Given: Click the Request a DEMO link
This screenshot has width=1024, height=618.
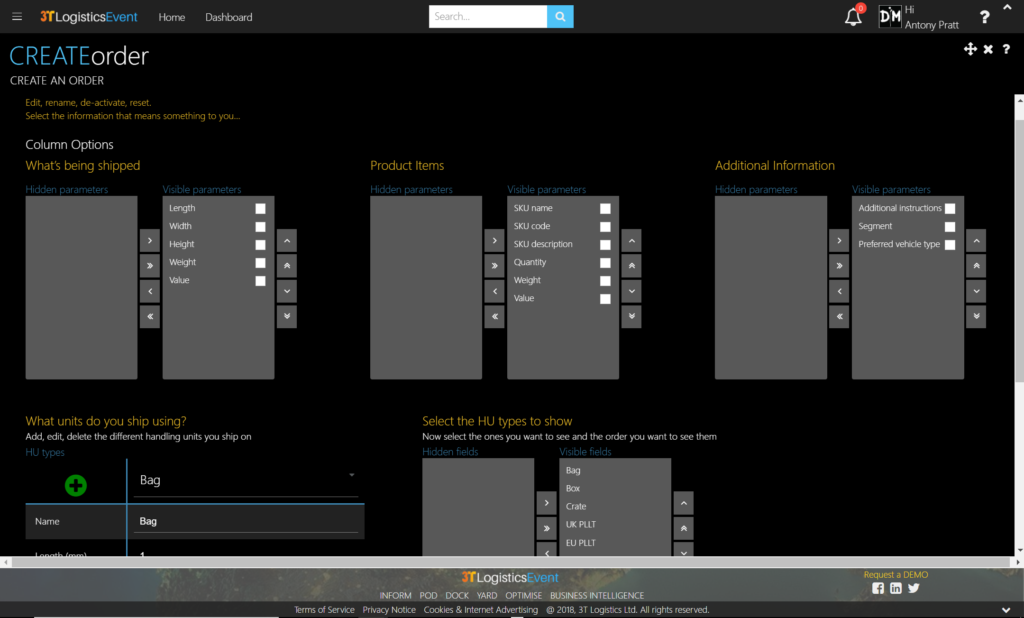Looking at the screenshot, I should click(x=895, y=575).
